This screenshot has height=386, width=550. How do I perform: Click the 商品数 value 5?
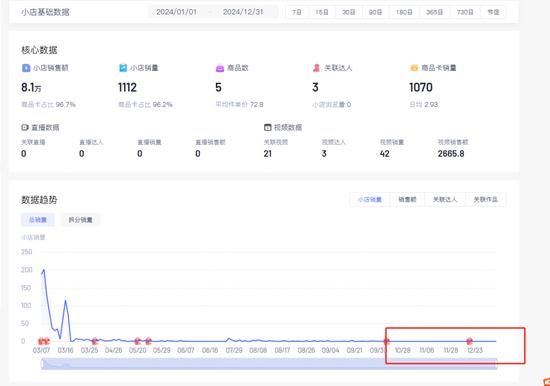[x=218, y=87]
